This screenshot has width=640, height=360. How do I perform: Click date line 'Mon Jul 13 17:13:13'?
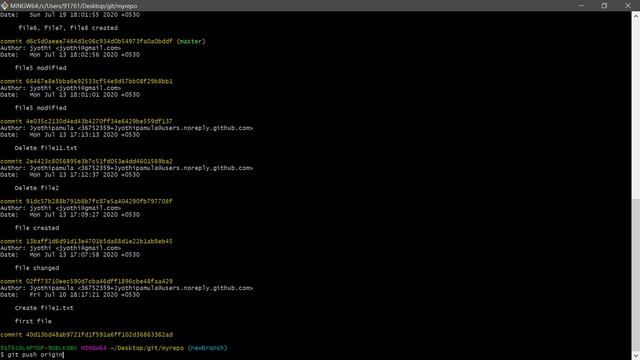click(70, 135)
